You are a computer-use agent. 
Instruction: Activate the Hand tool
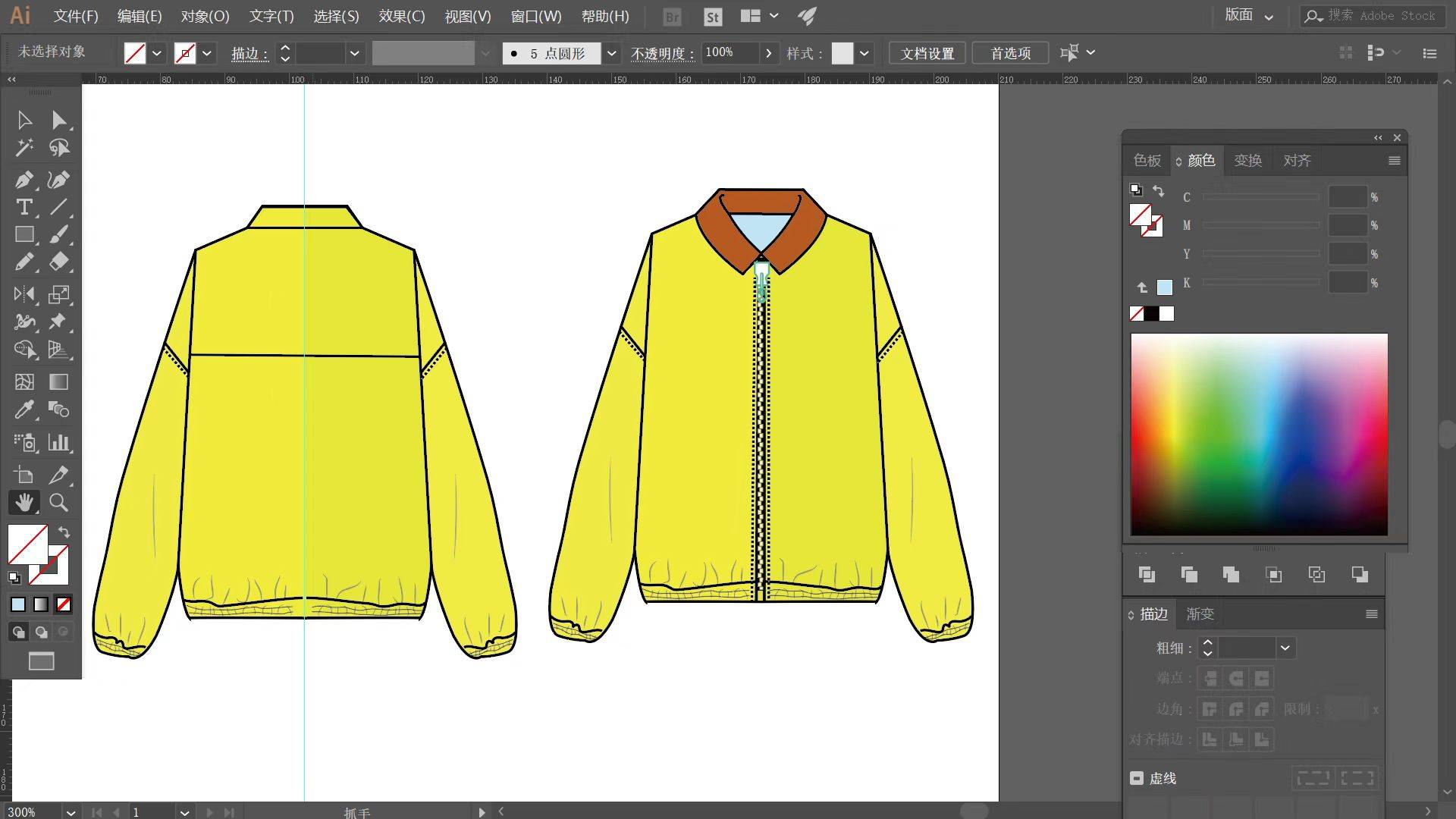tap(24, 502)
